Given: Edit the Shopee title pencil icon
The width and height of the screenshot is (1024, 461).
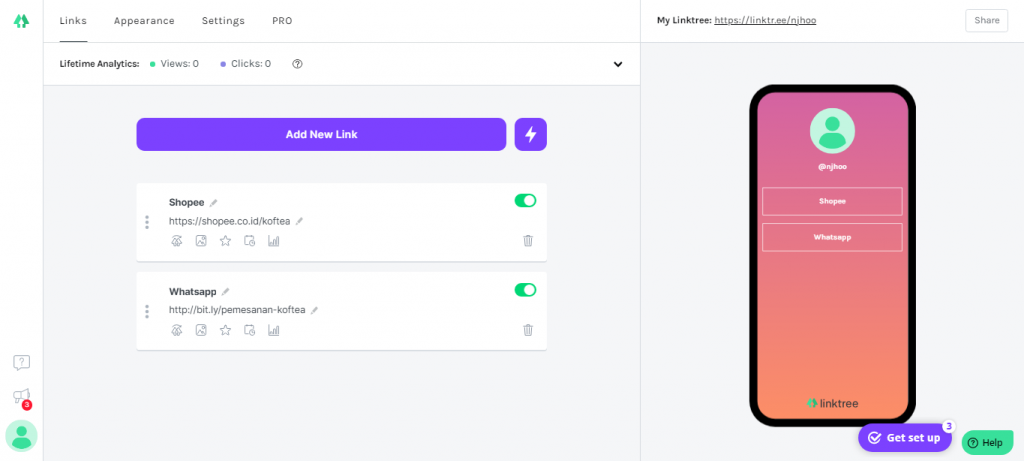Looking at the screenshot, I should point(214,202).
